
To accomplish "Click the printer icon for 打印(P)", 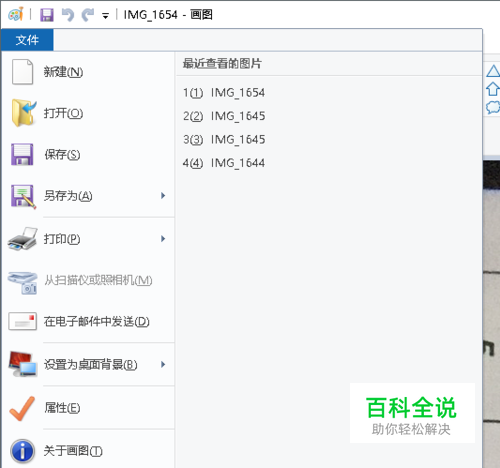I will point(23,239).
